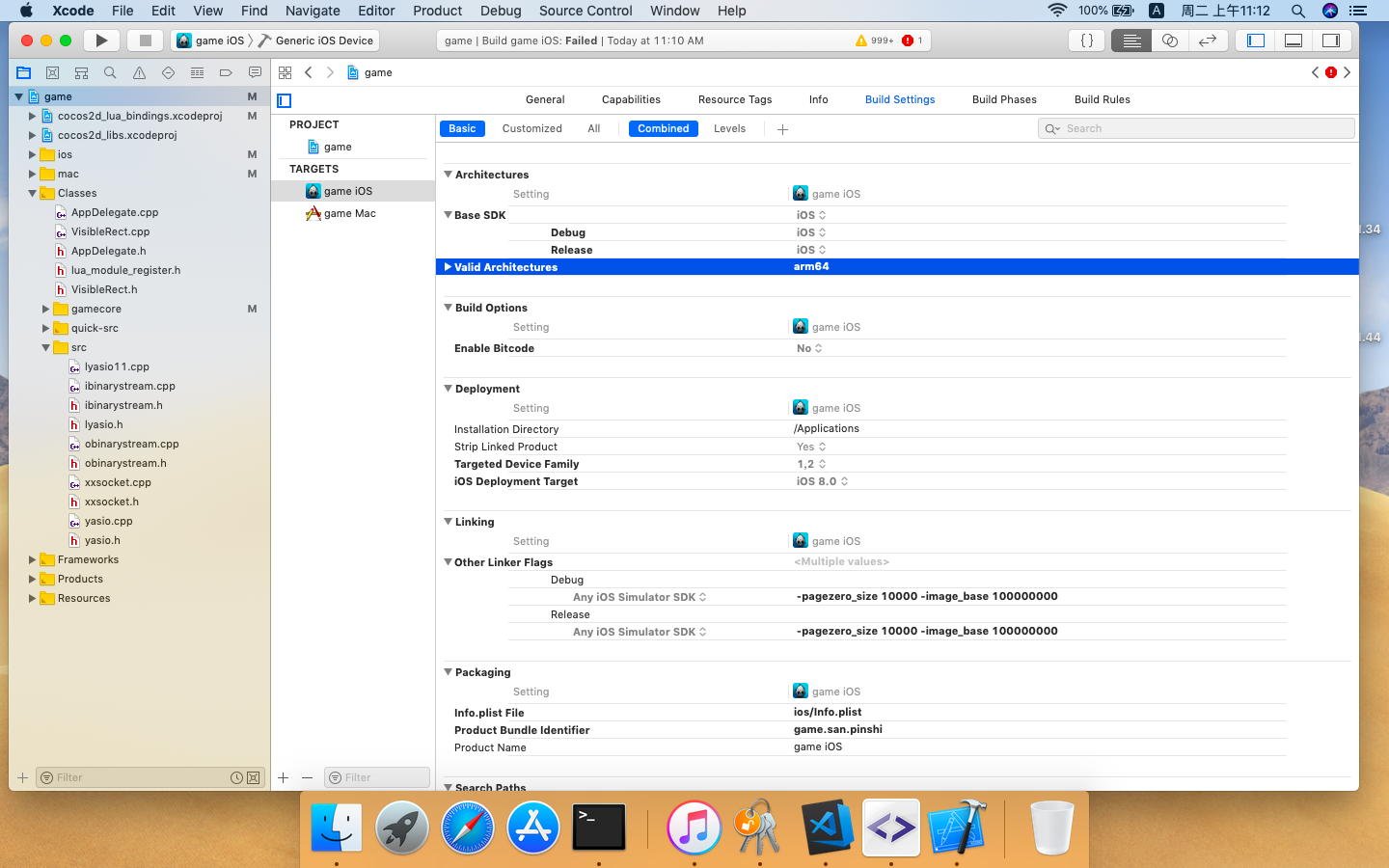
Task: Switch to the Resource Tags tab
Action: click(x=735, y=99)
